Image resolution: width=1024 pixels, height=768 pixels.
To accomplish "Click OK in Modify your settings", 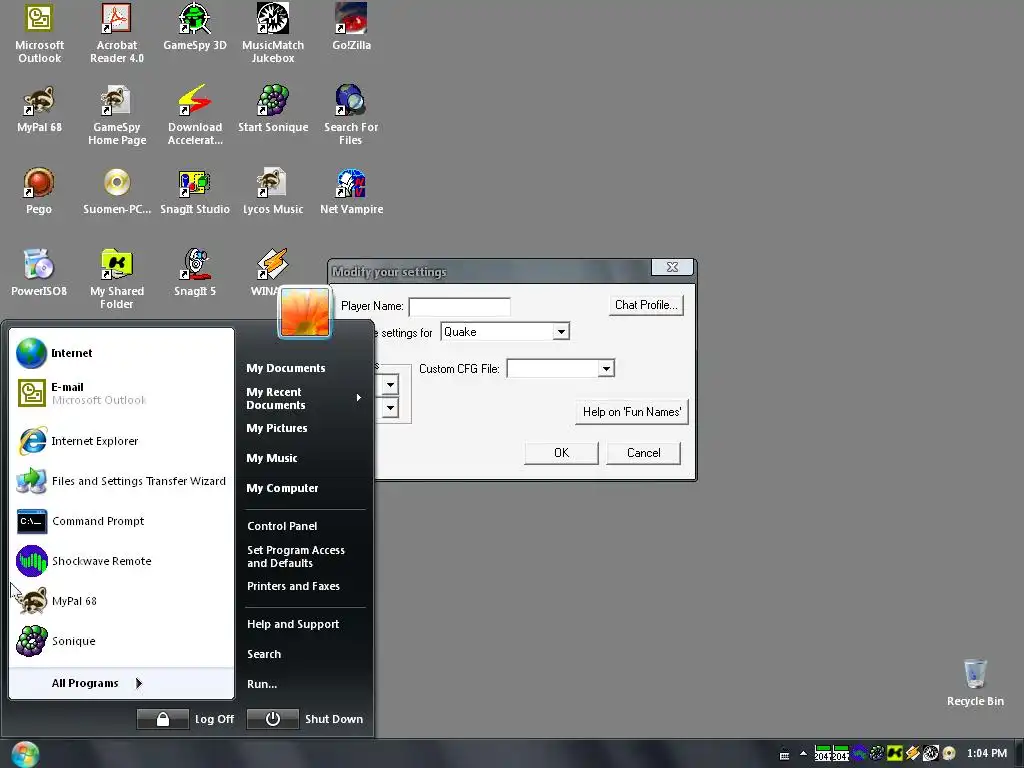I will point(562,453).
